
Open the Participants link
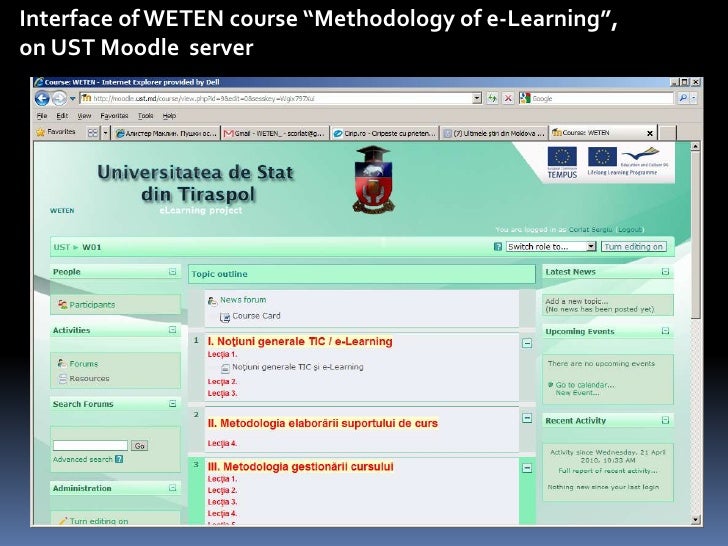92,305
